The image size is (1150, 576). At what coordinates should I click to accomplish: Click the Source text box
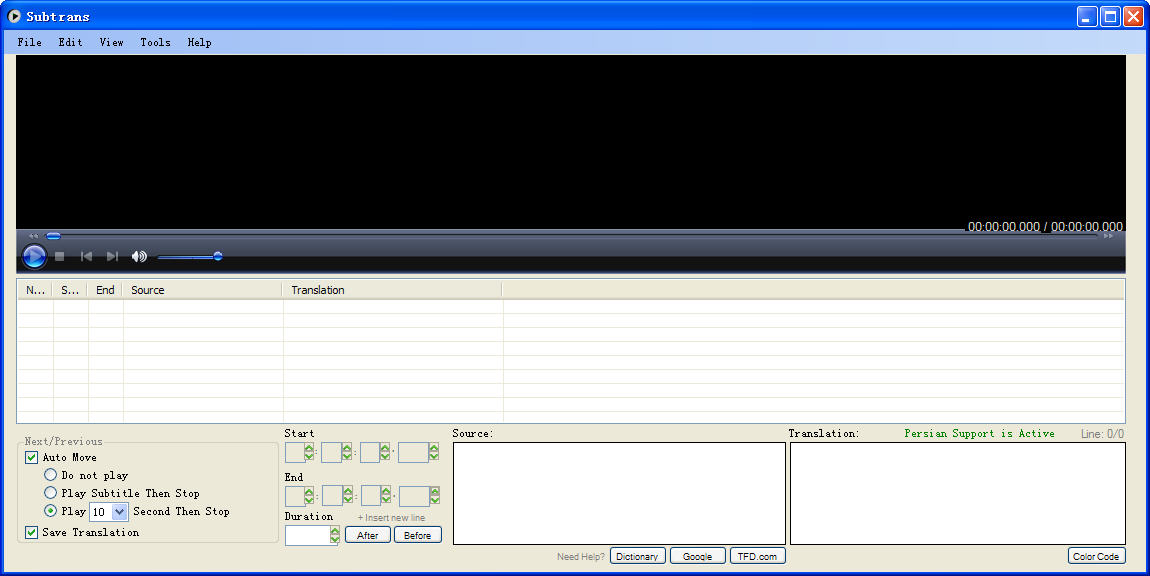click(619, 493)
